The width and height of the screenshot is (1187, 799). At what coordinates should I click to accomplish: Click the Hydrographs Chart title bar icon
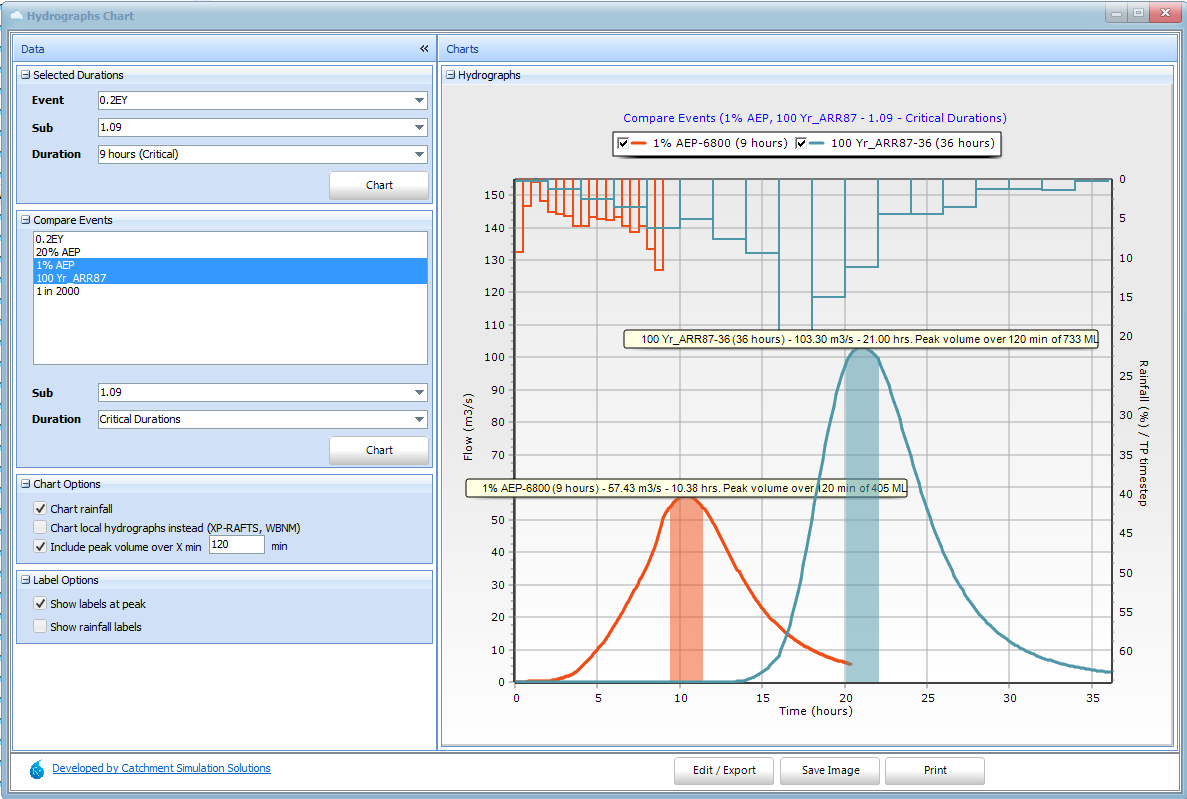pos(18,13)
